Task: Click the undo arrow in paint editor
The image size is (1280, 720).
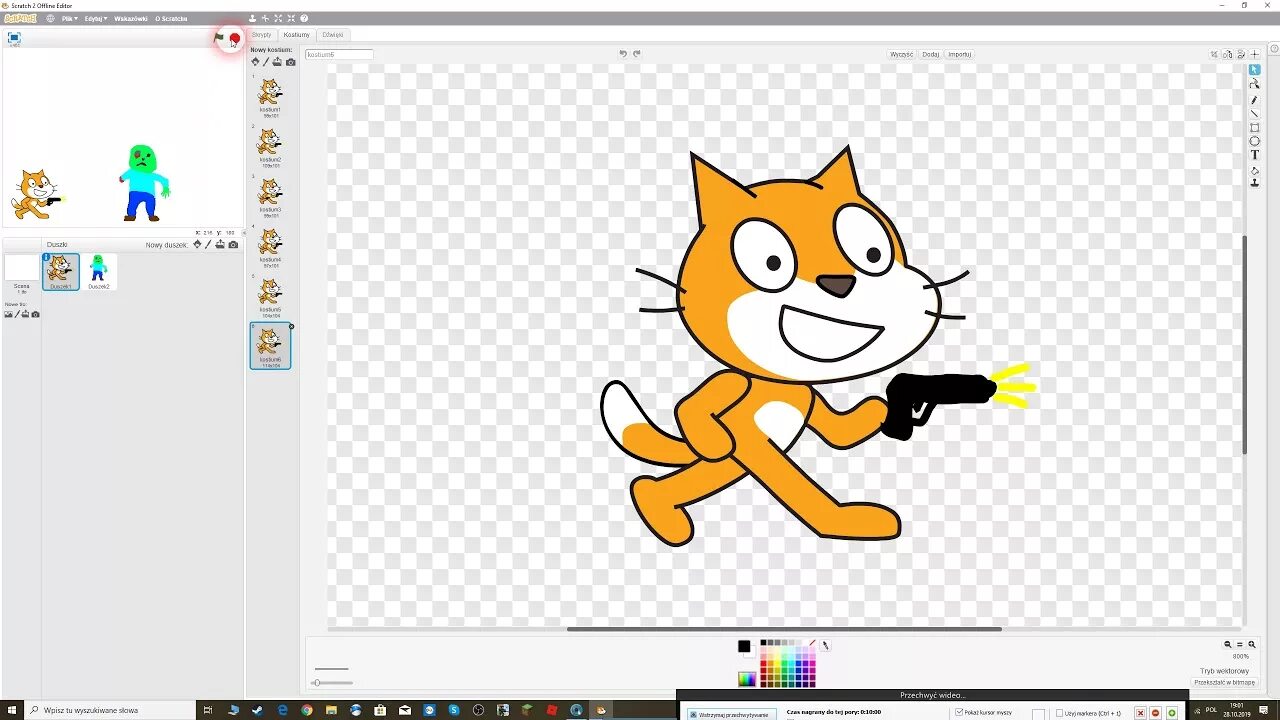Action: click(x=623, y=54)
